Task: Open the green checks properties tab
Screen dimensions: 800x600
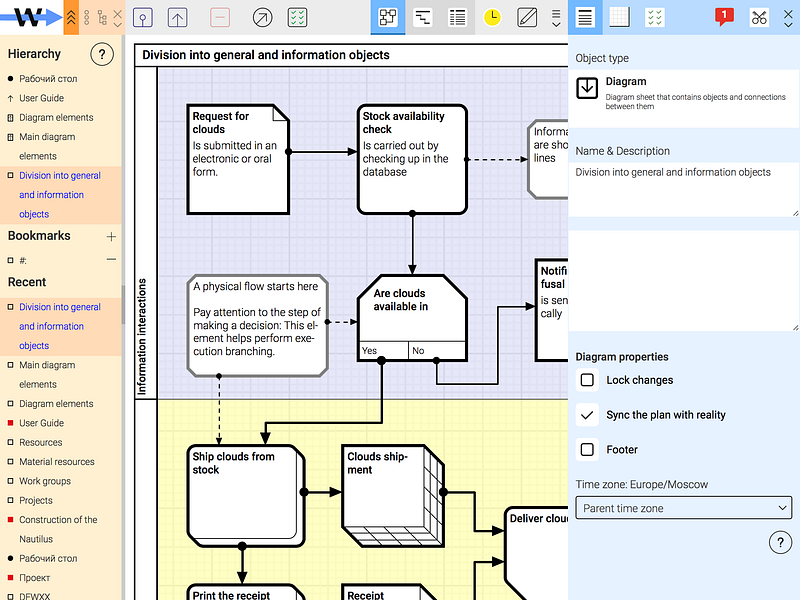Action: pos(655,17)
